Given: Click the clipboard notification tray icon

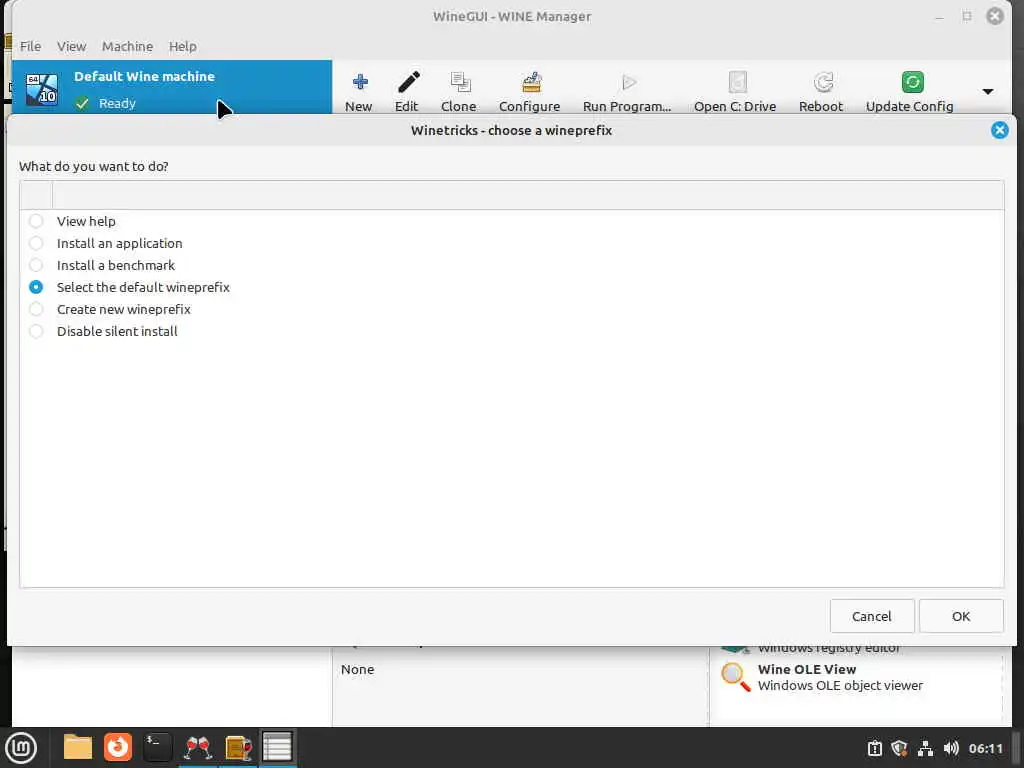Looking at the screenshot, I should click(x=874, y=748).
